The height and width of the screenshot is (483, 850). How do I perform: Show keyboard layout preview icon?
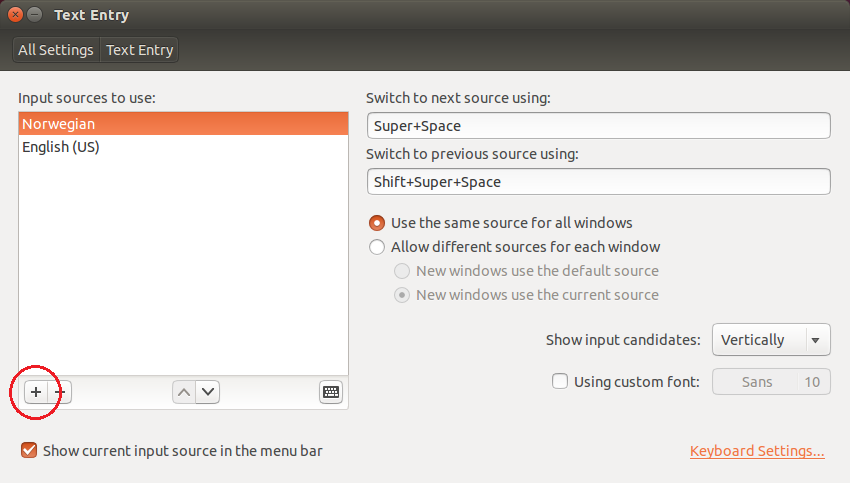(331, 392)
